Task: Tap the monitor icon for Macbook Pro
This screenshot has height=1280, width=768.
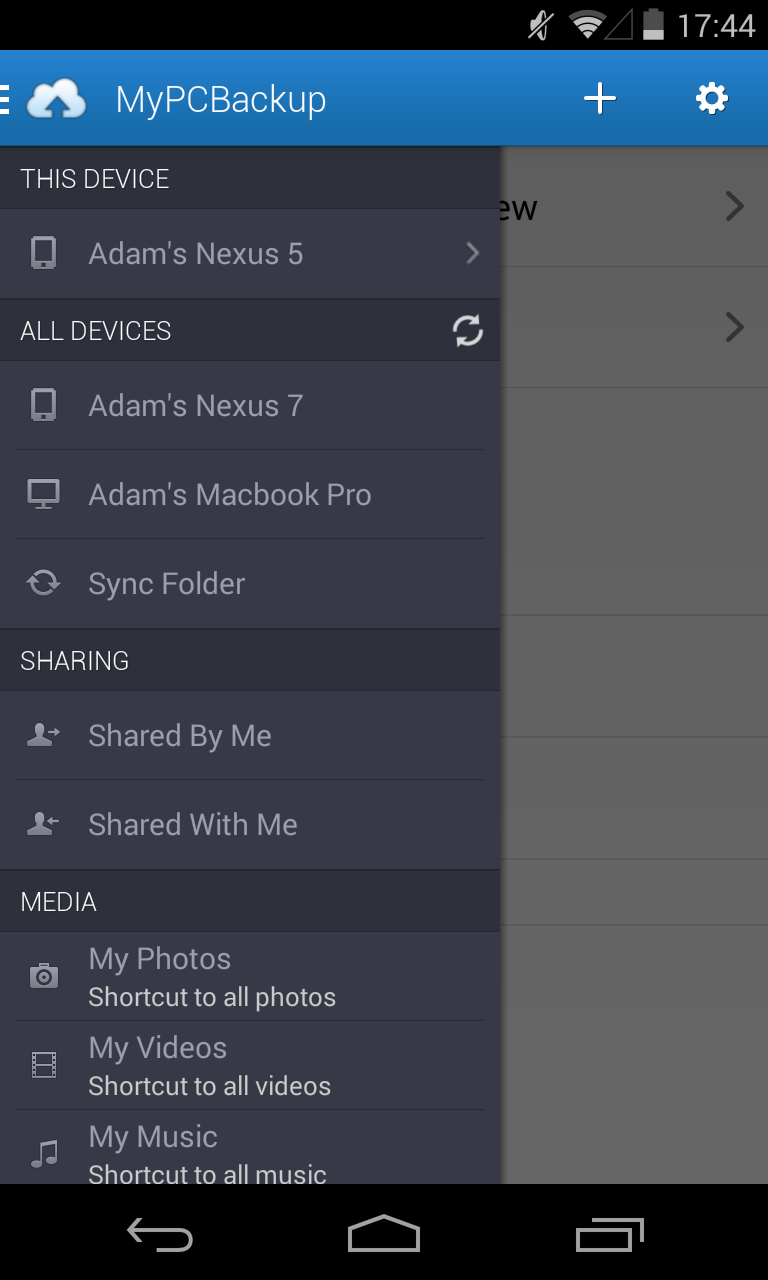Action: (x=44, y=494)
